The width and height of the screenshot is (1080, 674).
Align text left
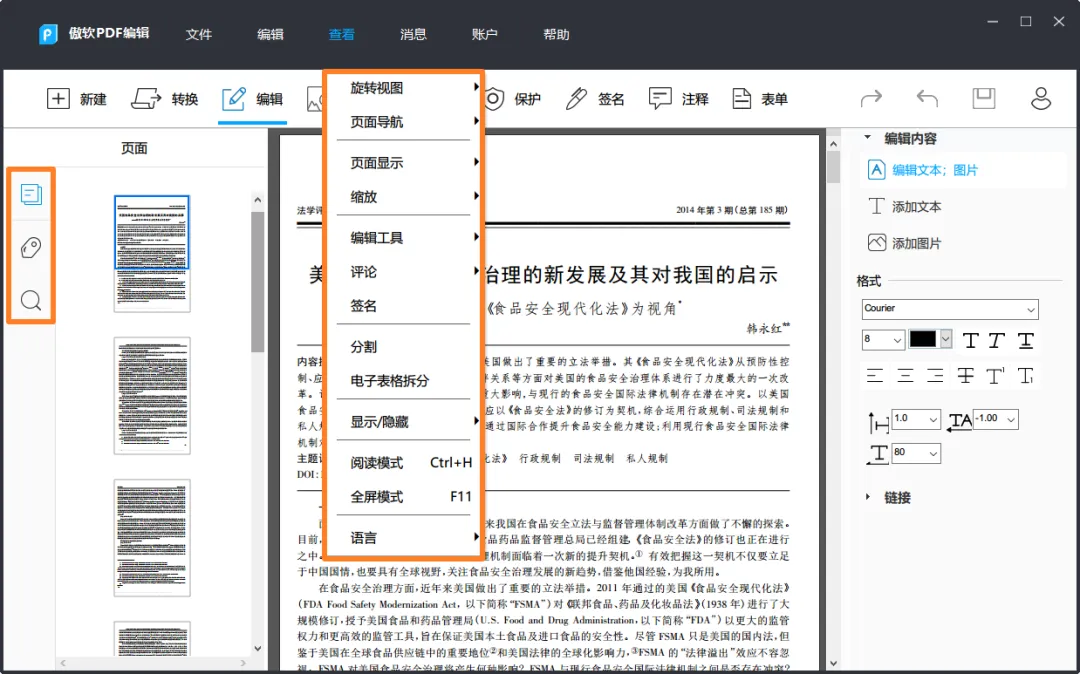click(875, 375)
